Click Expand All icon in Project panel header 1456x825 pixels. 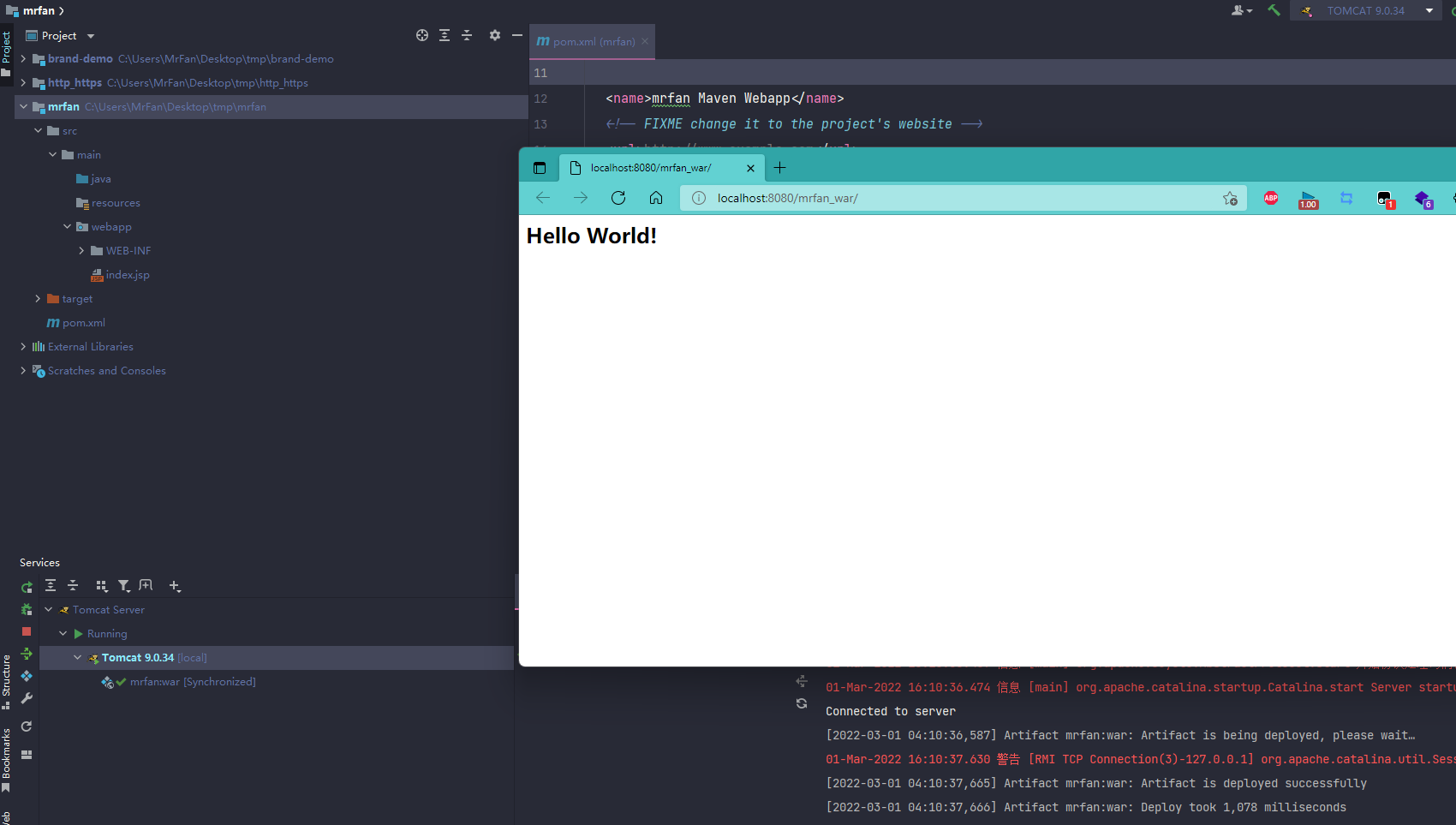pyautogui.click(x=445, y=35)
